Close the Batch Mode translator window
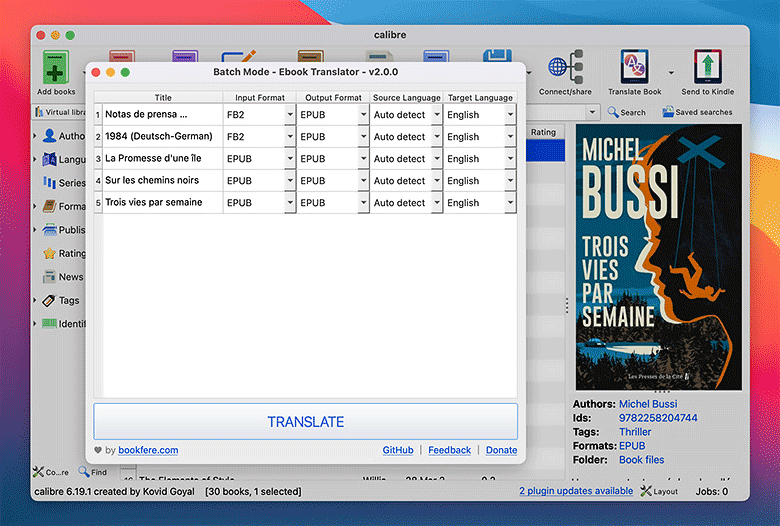Image resolution: width=780 pixels, height=526 pixels. pos(96,72)
